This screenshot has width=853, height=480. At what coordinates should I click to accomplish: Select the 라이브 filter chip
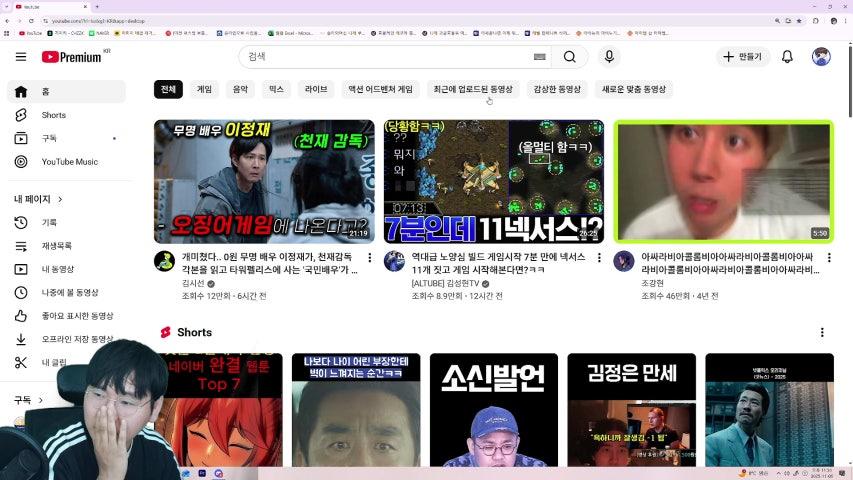click(x=315, y=89)
